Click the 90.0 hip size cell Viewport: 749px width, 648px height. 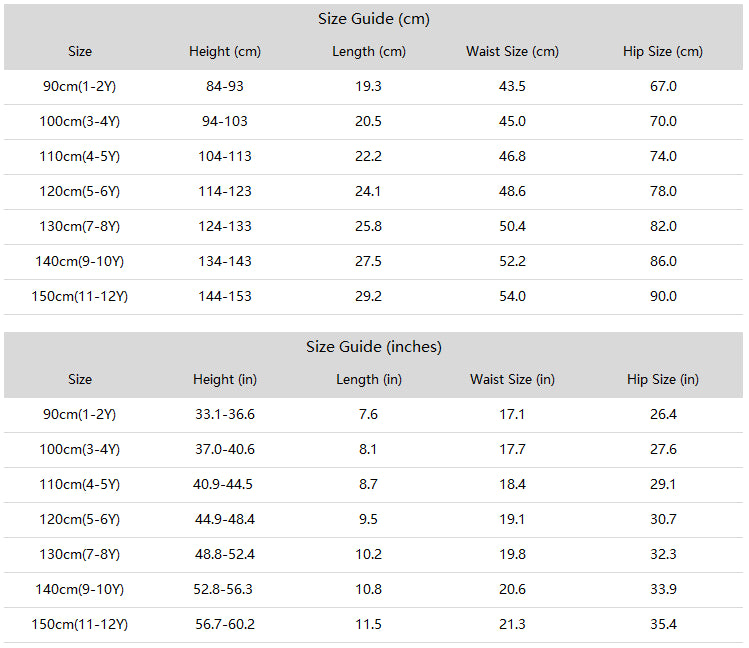click(x=663, y=296)
